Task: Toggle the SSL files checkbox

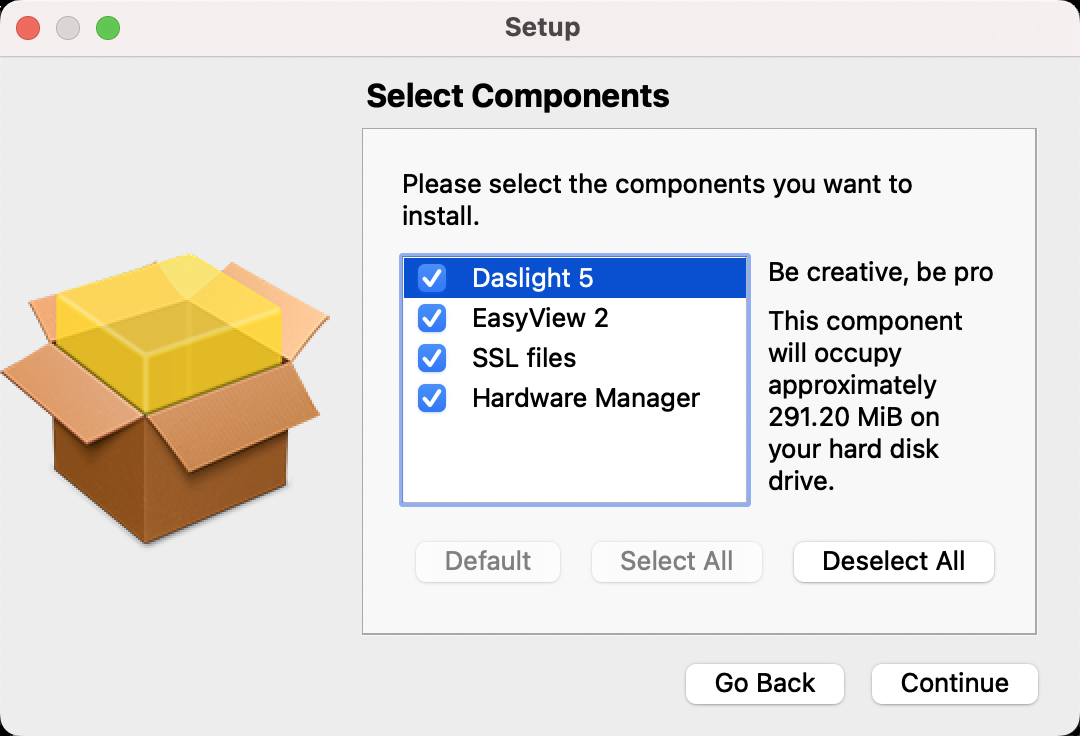Action: tap(432, 358)
